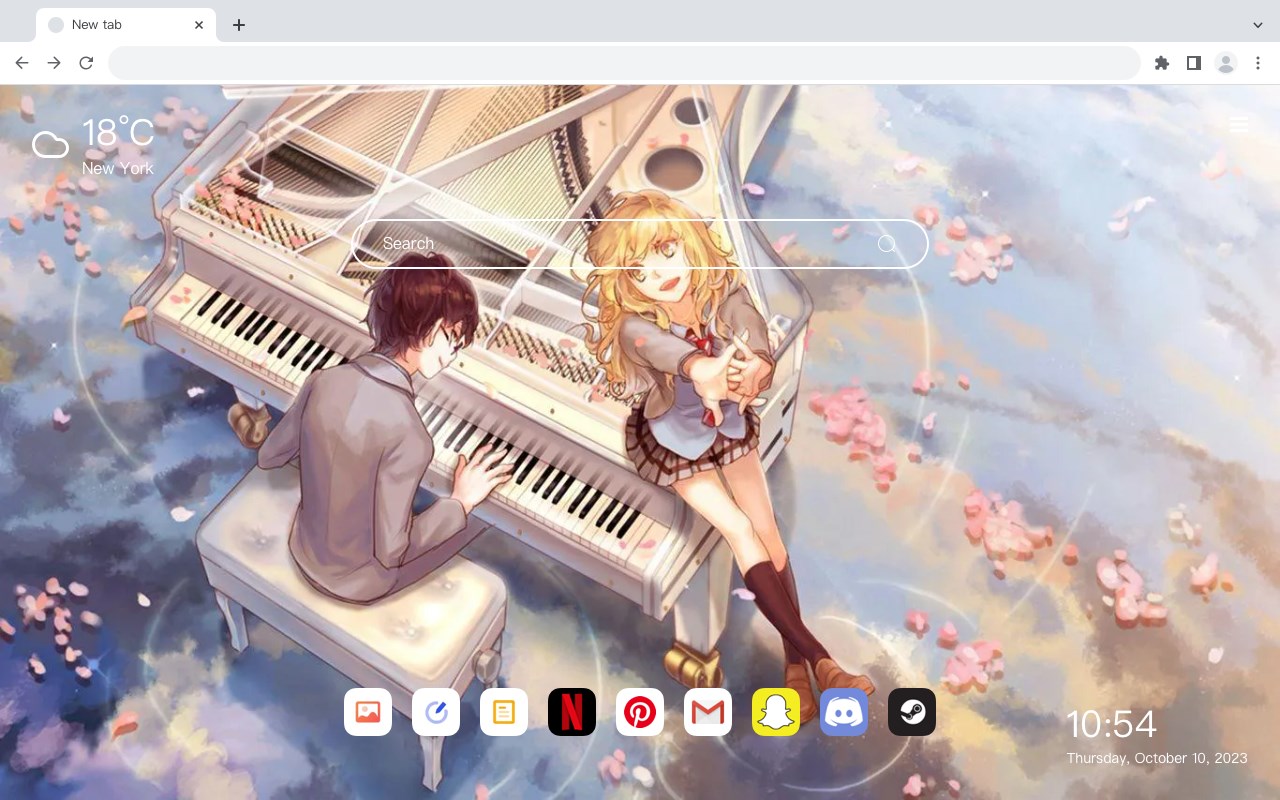Toggle the browser side panel
The height and width of the screenshot is (800, 1280).
tap(1193, 63)
